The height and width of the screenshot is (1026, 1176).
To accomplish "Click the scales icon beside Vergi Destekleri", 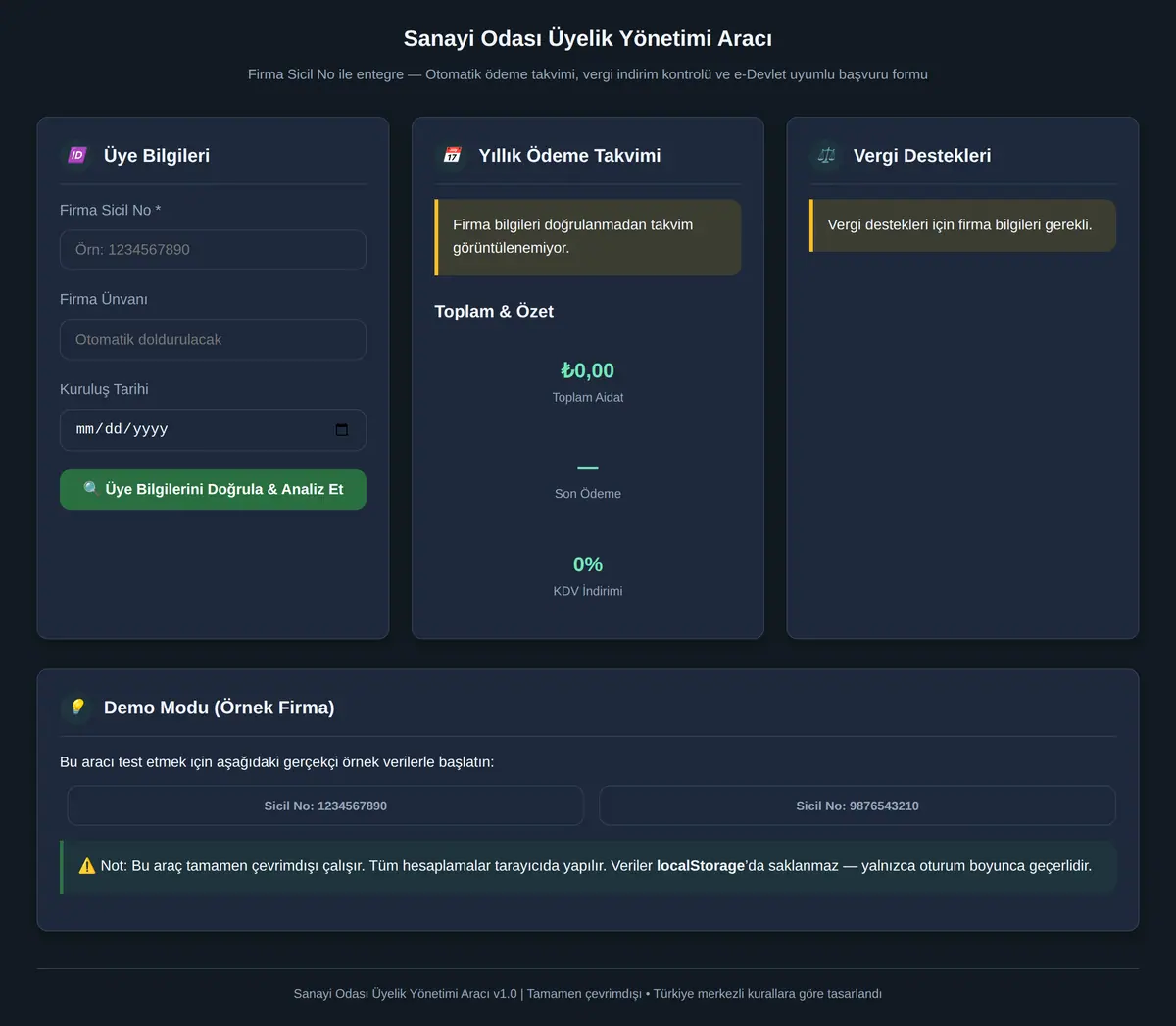I will pyautogui.click(x=826, y=155).
